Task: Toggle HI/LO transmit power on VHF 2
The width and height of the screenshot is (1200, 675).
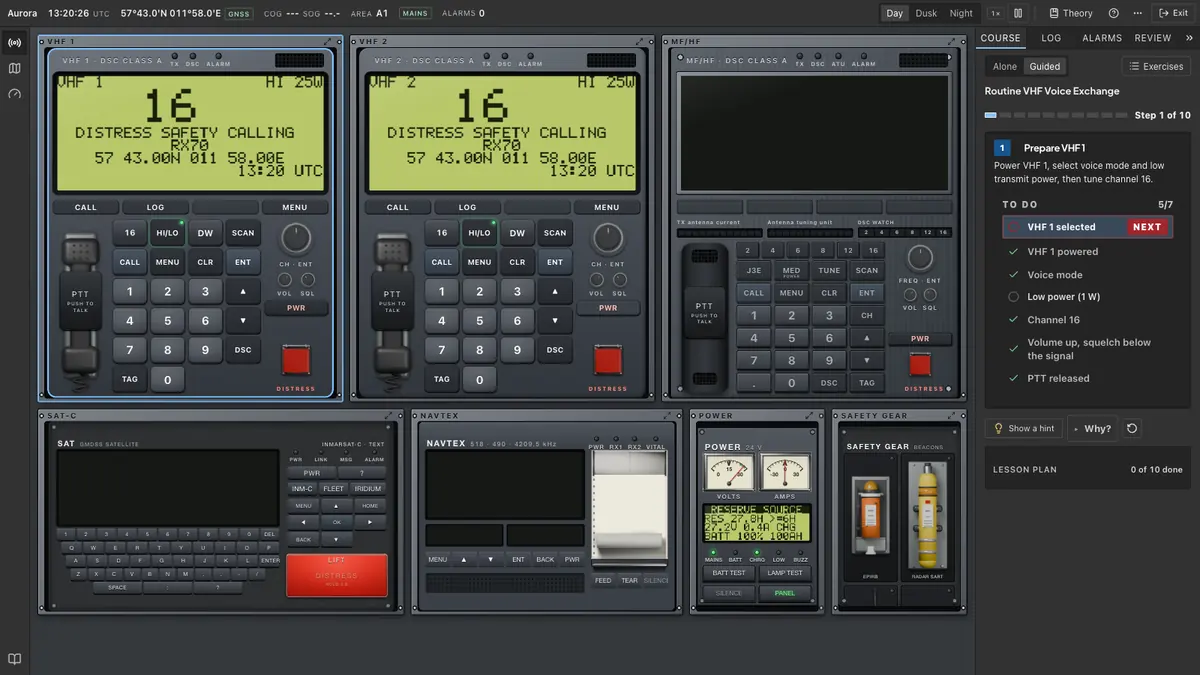Action: [x=479, y=233]
